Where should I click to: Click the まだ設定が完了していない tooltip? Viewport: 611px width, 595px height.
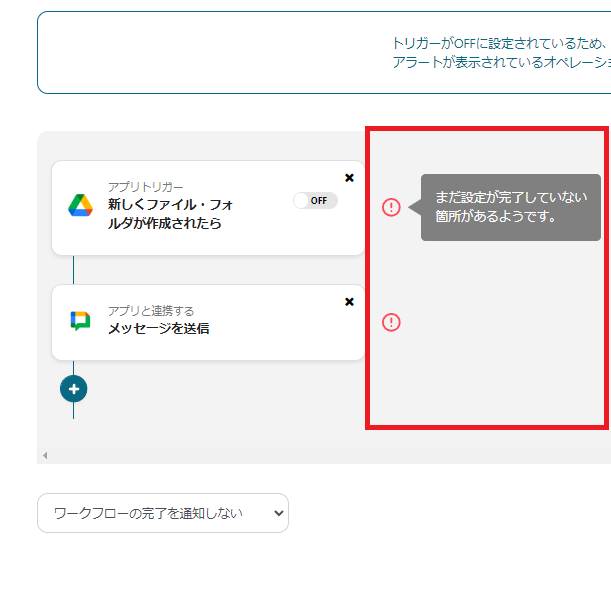pos(510,207)
